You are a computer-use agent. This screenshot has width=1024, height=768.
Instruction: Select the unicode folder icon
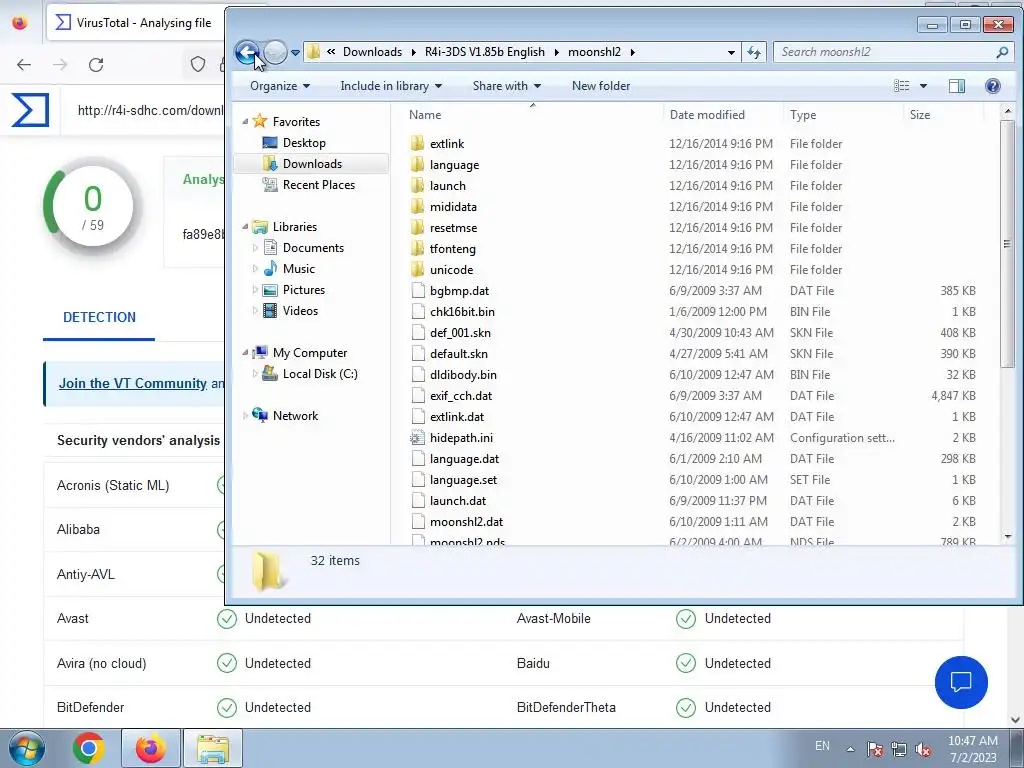(418, 269)
